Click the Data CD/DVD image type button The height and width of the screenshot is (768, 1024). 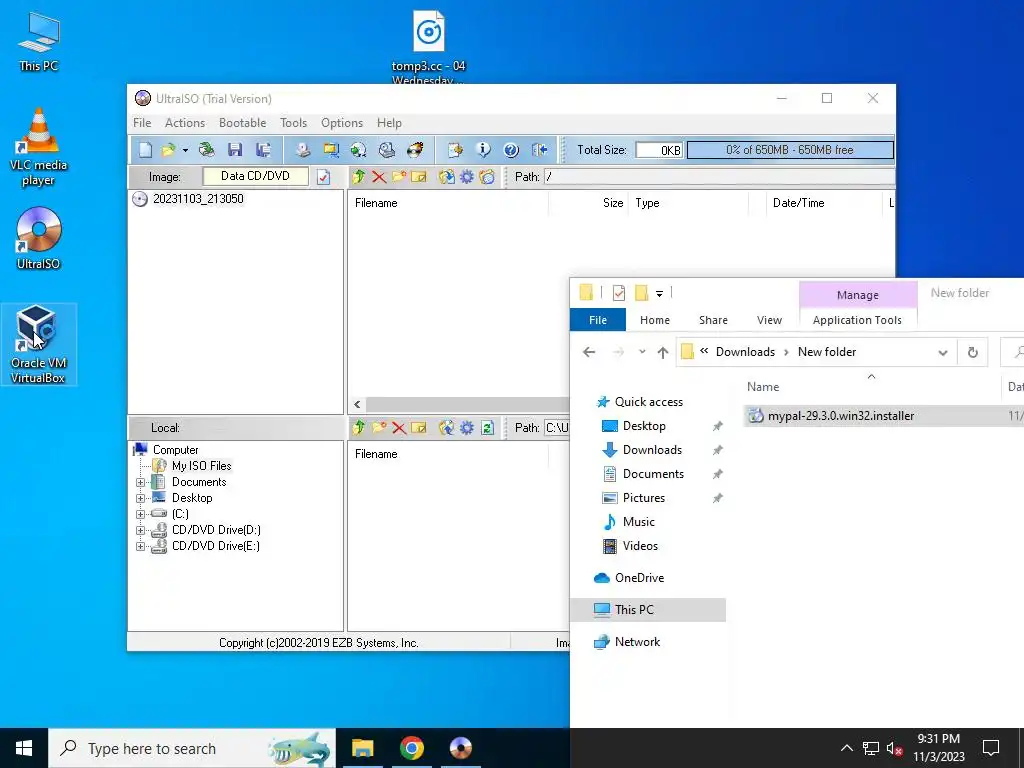pos(255,176)
